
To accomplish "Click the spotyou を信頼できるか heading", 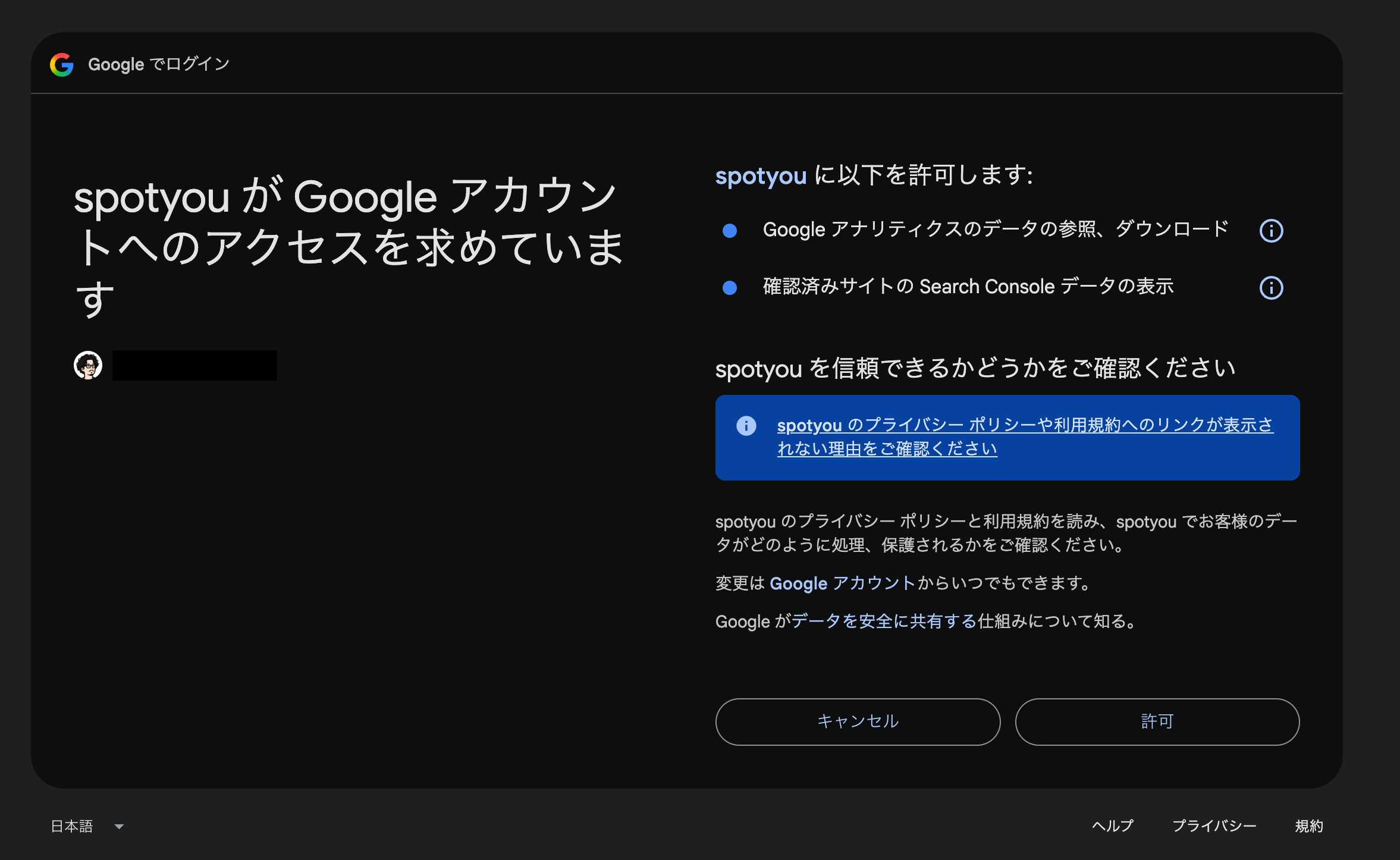I will tap(975, 368).
